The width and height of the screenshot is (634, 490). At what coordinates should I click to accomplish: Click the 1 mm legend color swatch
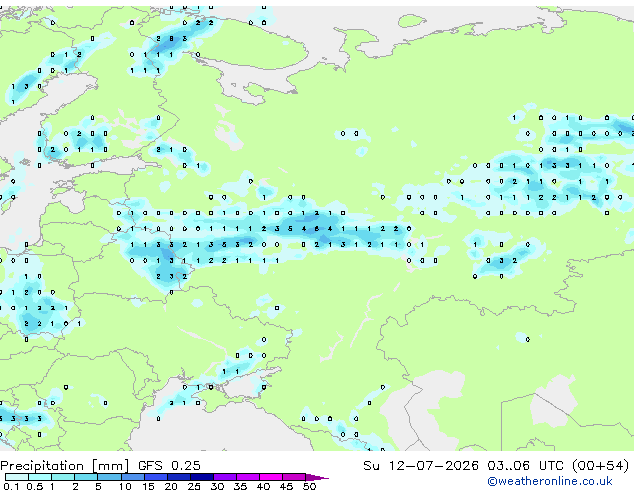click(x=63, y=477)
